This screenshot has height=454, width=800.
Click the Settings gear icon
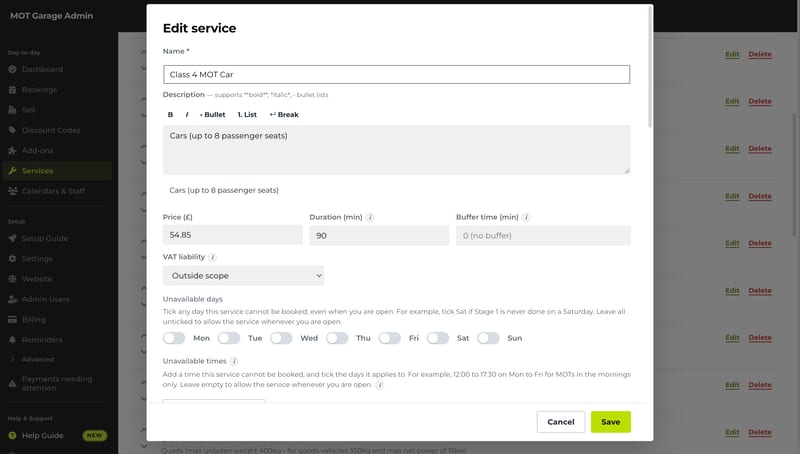[12, 259]
